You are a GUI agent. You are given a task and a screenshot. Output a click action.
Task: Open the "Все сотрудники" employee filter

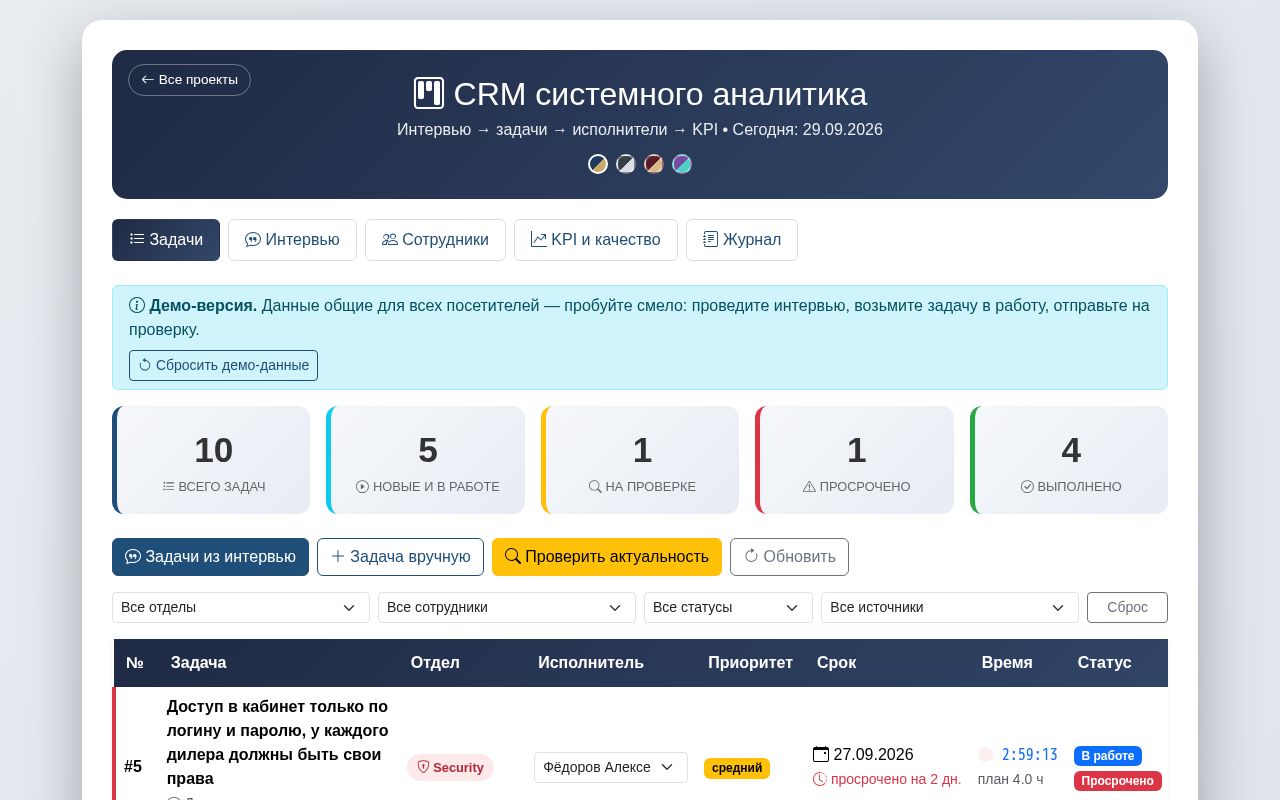[507, 607]
